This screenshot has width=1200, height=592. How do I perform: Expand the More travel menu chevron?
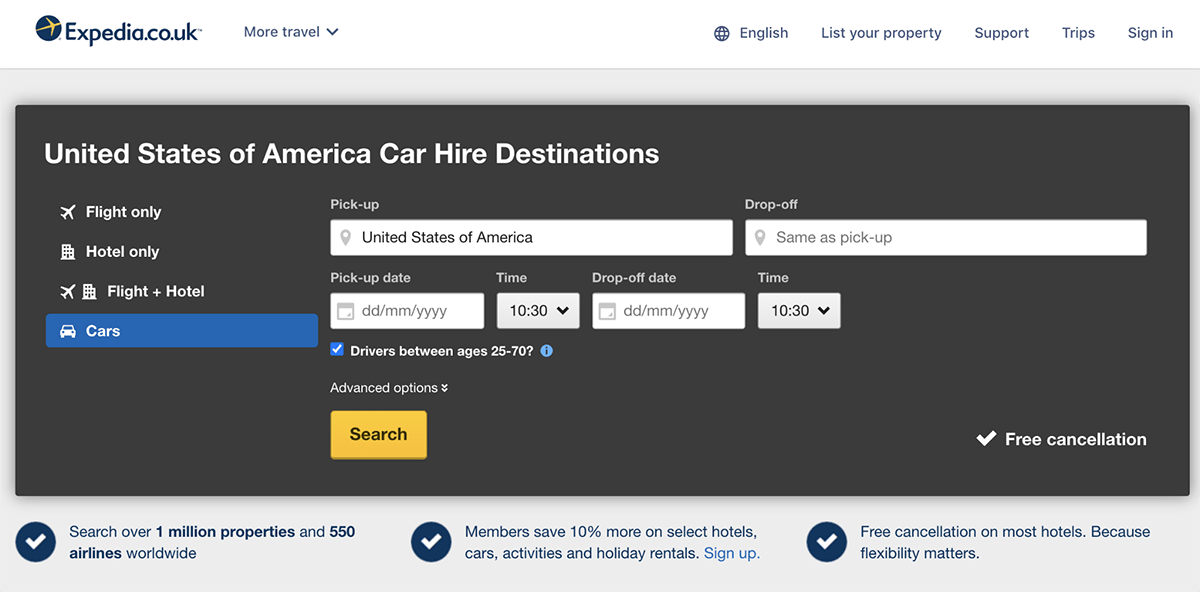[331, 31]
